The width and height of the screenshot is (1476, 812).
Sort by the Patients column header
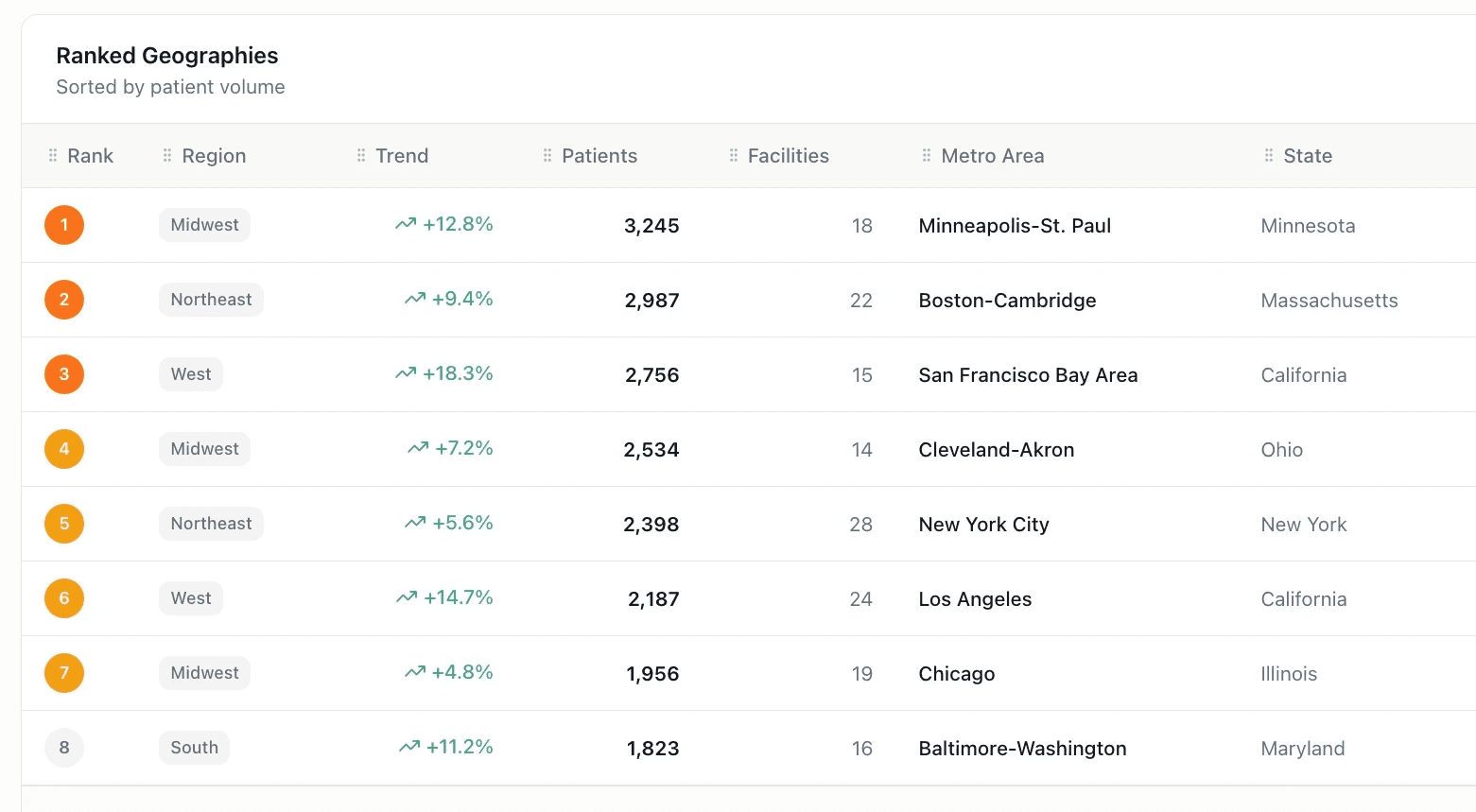[599, 155]
